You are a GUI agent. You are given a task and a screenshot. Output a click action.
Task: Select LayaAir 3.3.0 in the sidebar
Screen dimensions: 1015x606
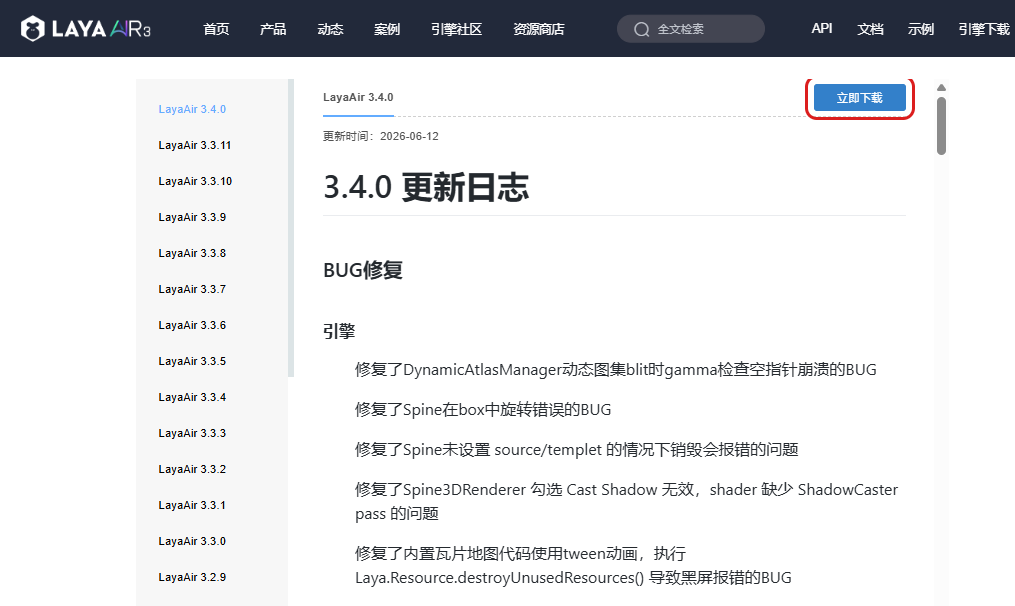(192, 541)
